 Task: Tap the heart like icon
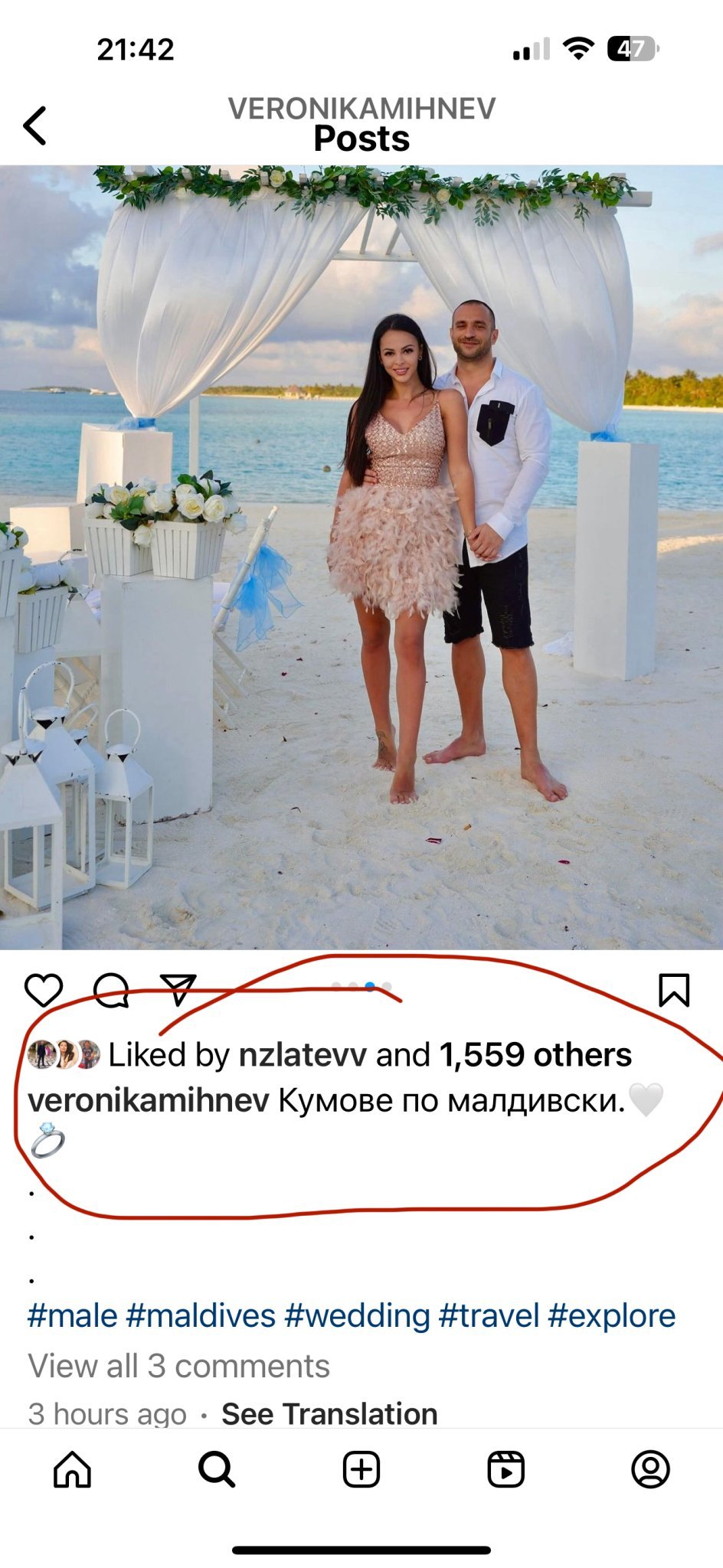click(x=44, y=990)
